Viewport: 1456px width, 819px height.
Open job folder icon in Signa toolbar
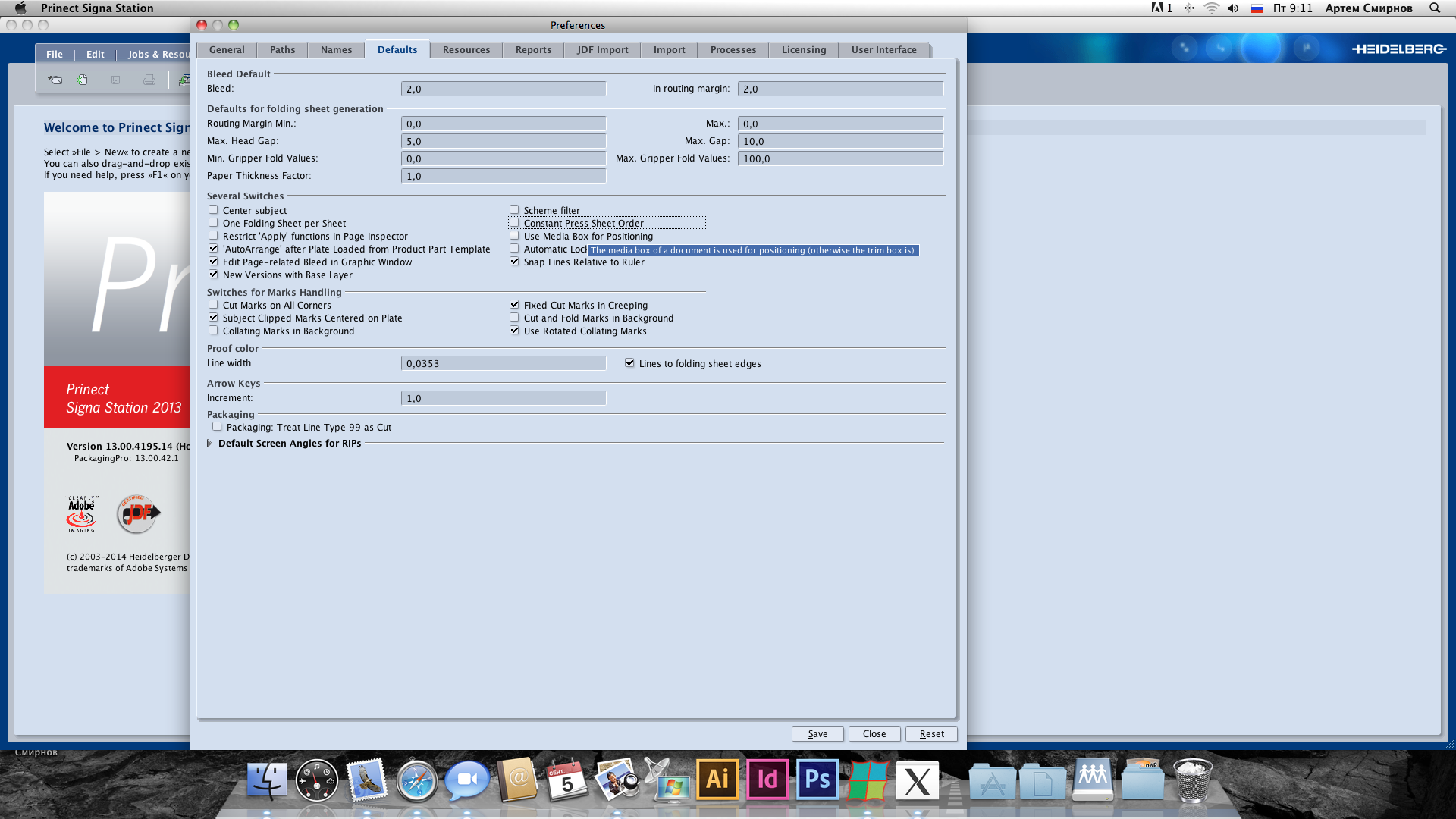tap(55, 80)
